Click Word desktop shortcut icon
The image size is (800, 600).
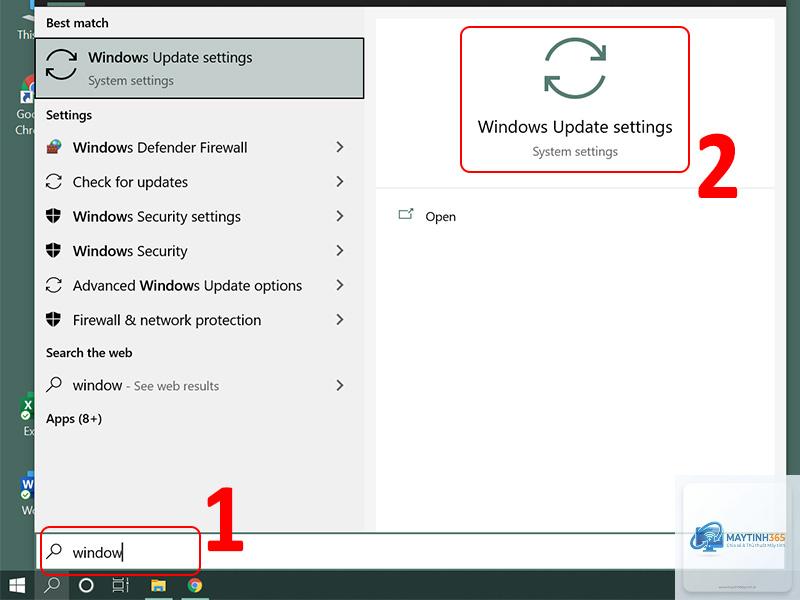[x=27, y=487]
